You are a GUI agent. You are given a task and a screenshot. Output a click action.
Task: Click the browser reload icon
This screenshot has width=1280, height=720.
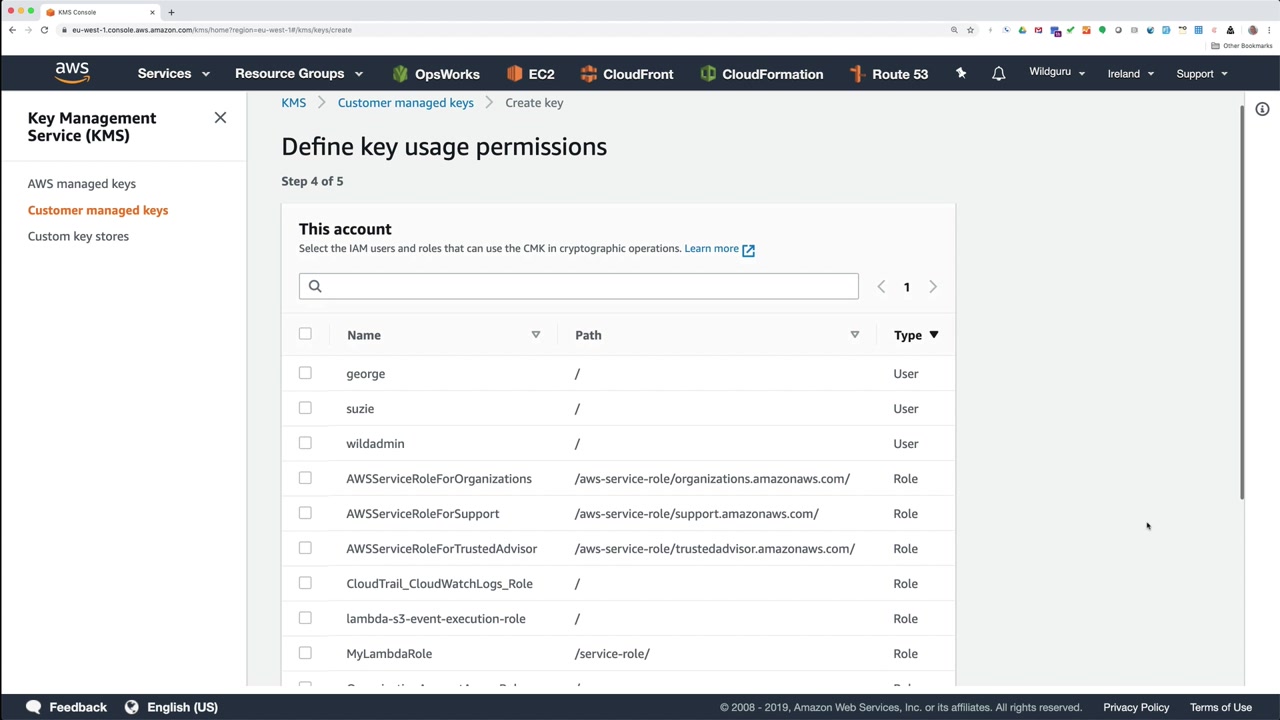pyautogui.click(x=44, y=30)
